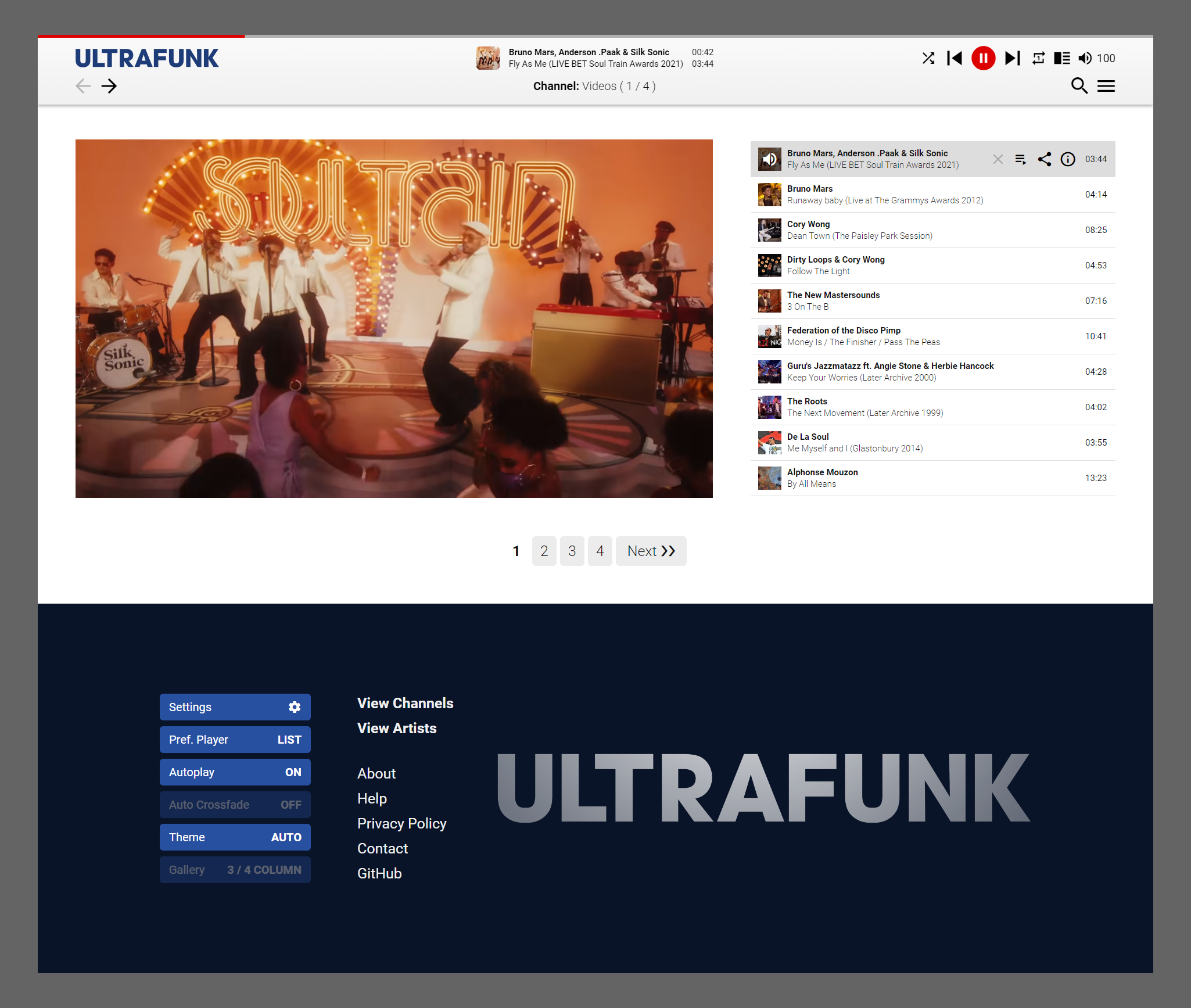Click Next page button
Screen dimensions: 1191x1008
coord(651,551)
